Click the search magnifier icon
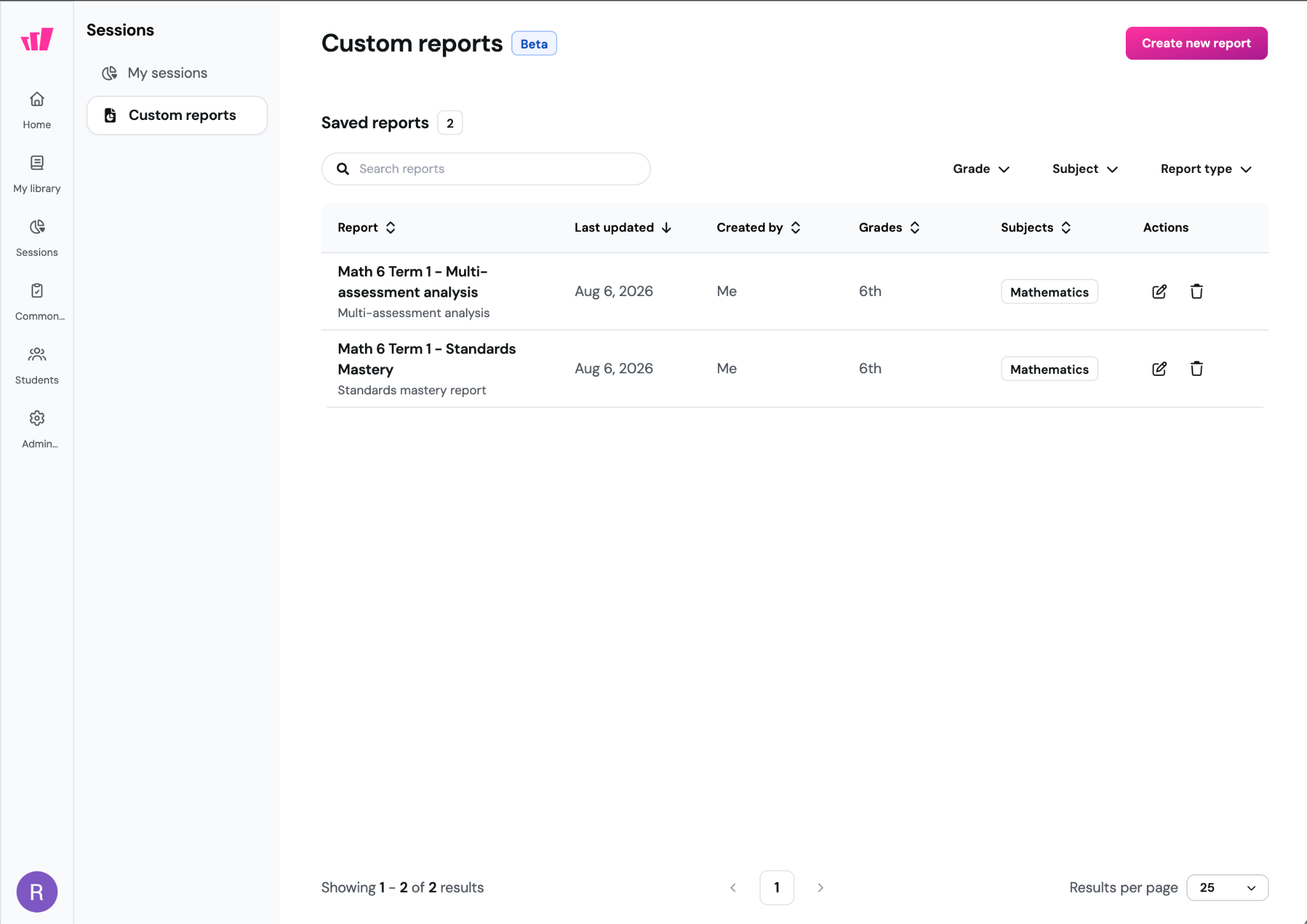The height and width of the screenshot is (924, 1307). coord(343,168)
